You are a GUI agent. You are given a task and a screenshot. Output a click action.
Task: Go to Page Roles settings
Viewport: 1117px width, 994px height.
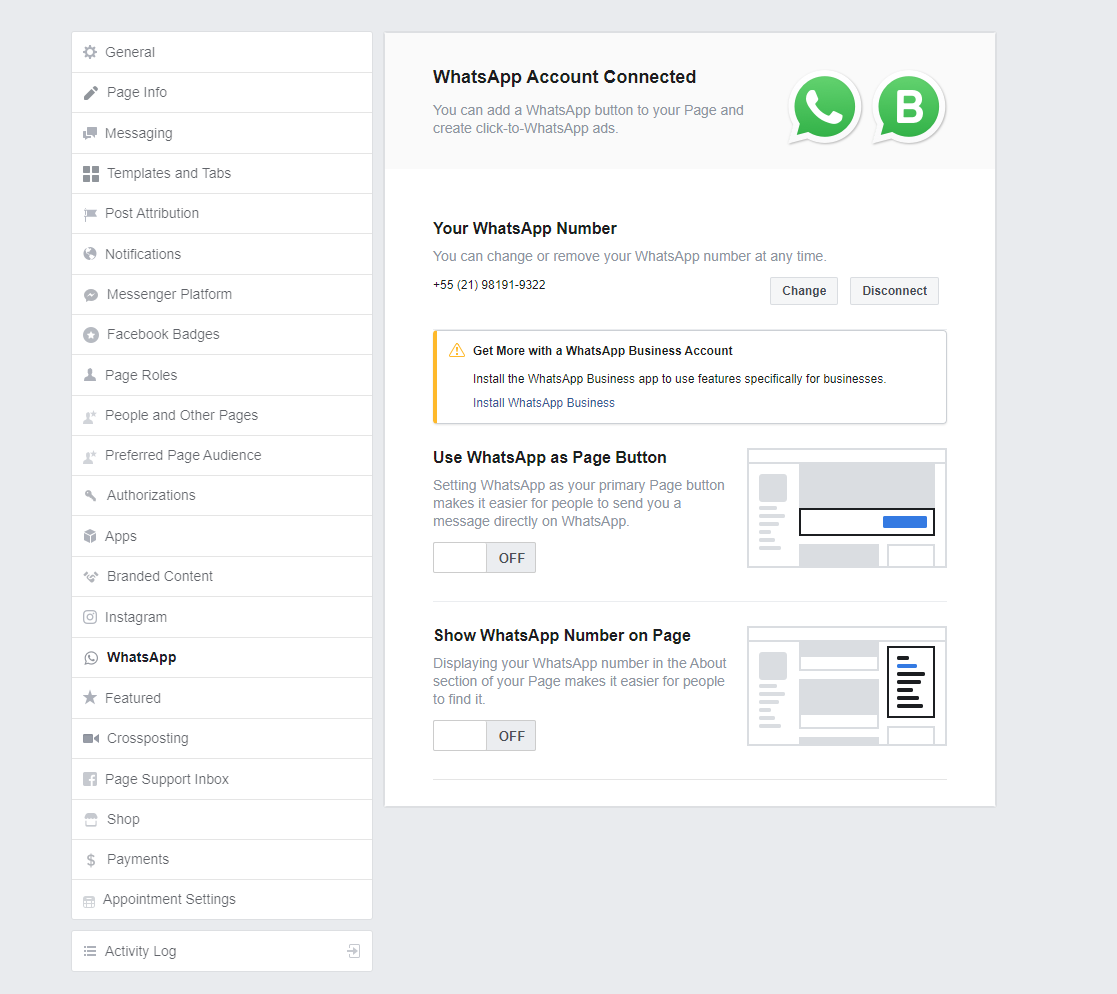coord(141,375)
